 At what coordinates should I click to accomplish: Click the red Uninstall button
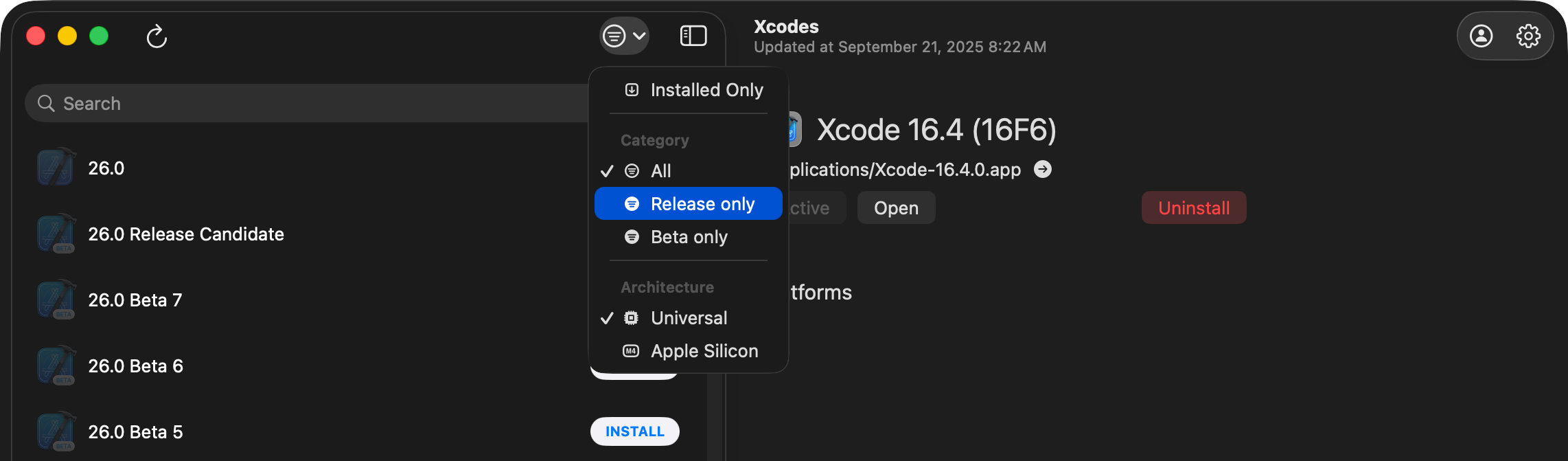(x=1193, y=208)
